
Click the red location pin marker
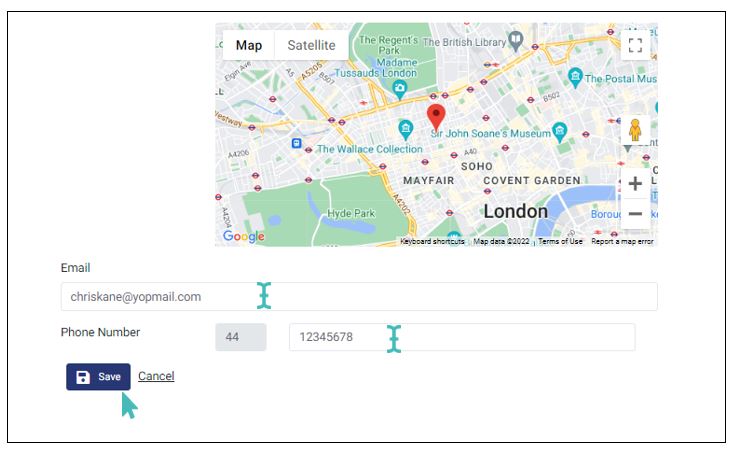pyautogui.click(x=436, y=118)
